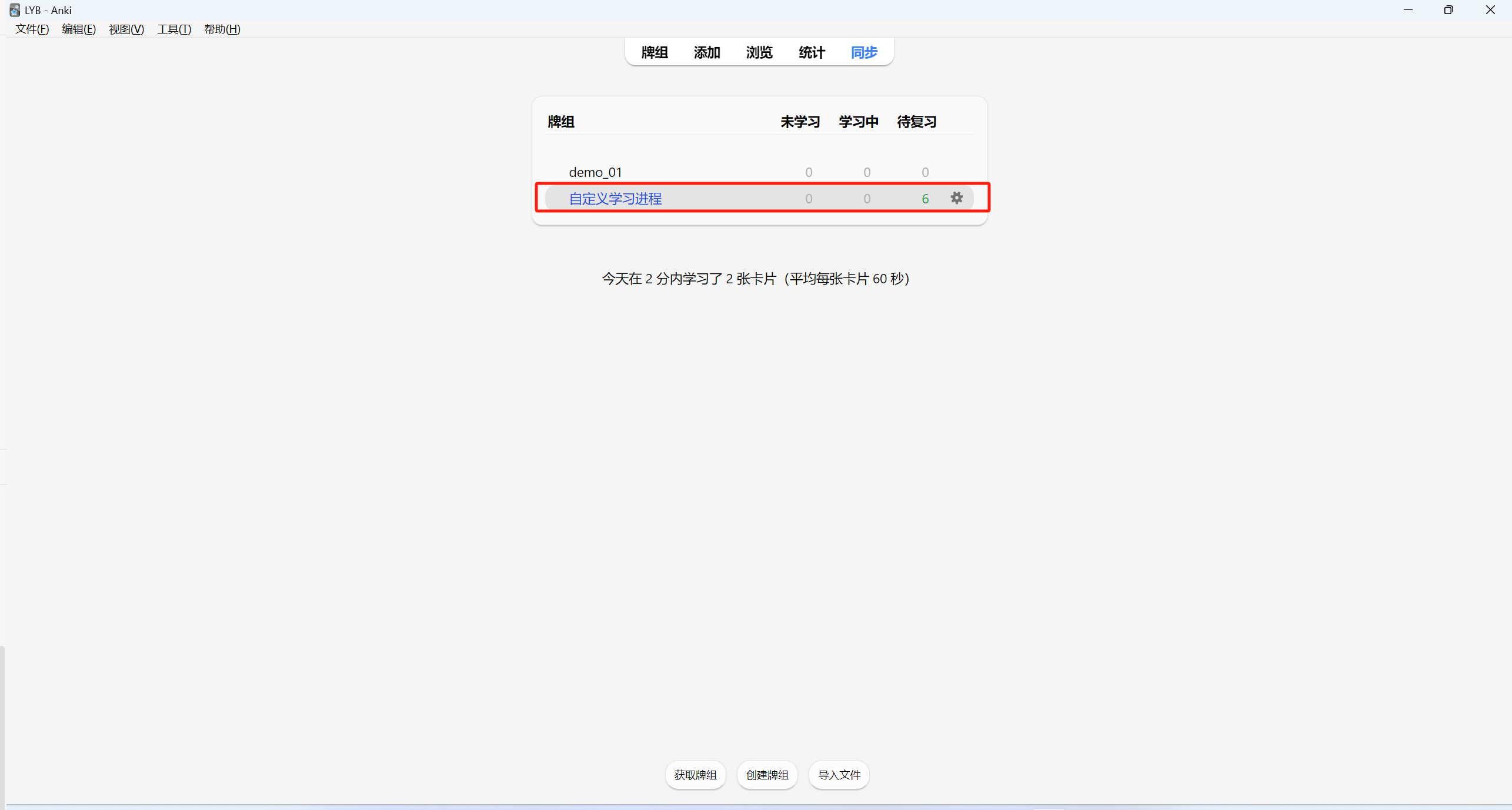Viewport: 1512px width, 810px height.
Task: Click the Anki app icon in title bar
Action: point(14,10)
